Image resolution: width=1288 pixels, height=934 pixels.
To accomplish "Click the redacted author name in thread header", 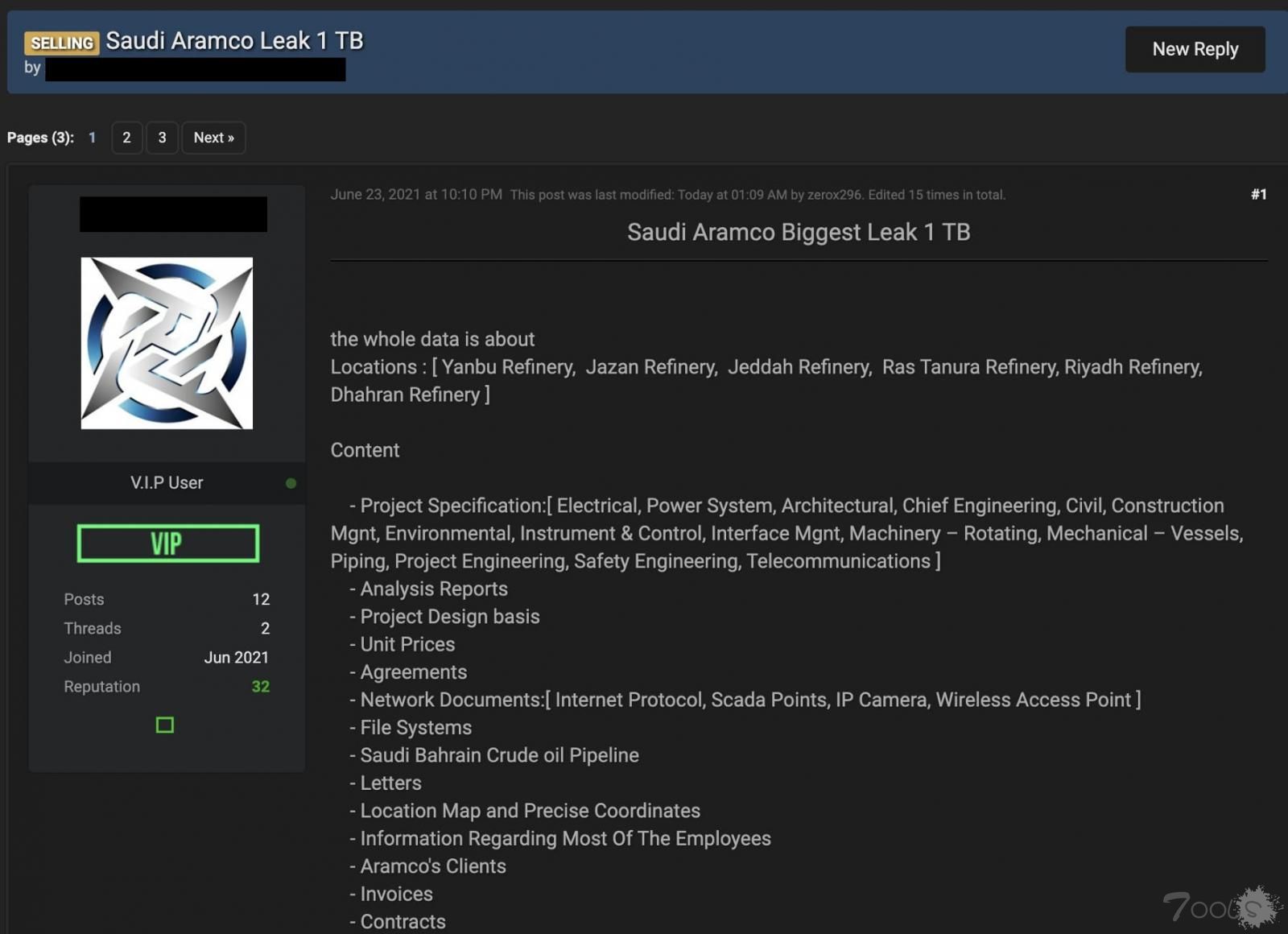I will click(x=196, y=69).
